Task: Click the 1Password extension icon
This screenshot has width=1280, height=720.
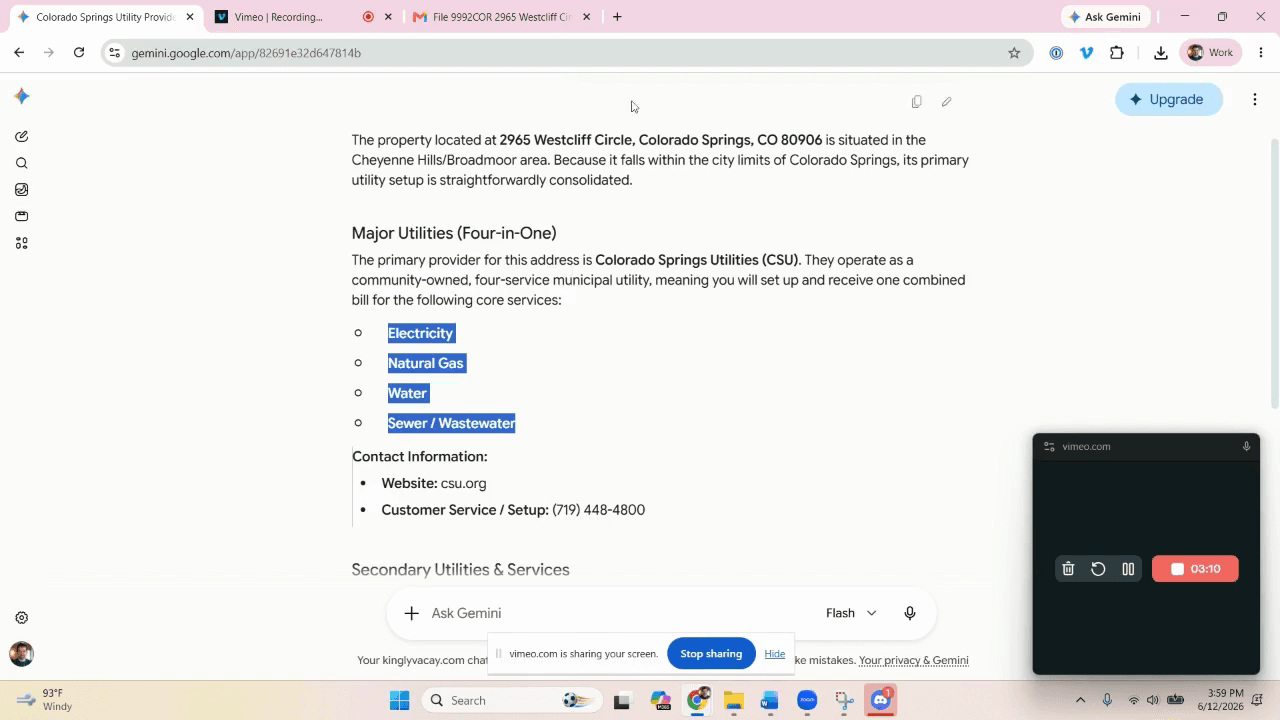Action: pos(1056,53)
